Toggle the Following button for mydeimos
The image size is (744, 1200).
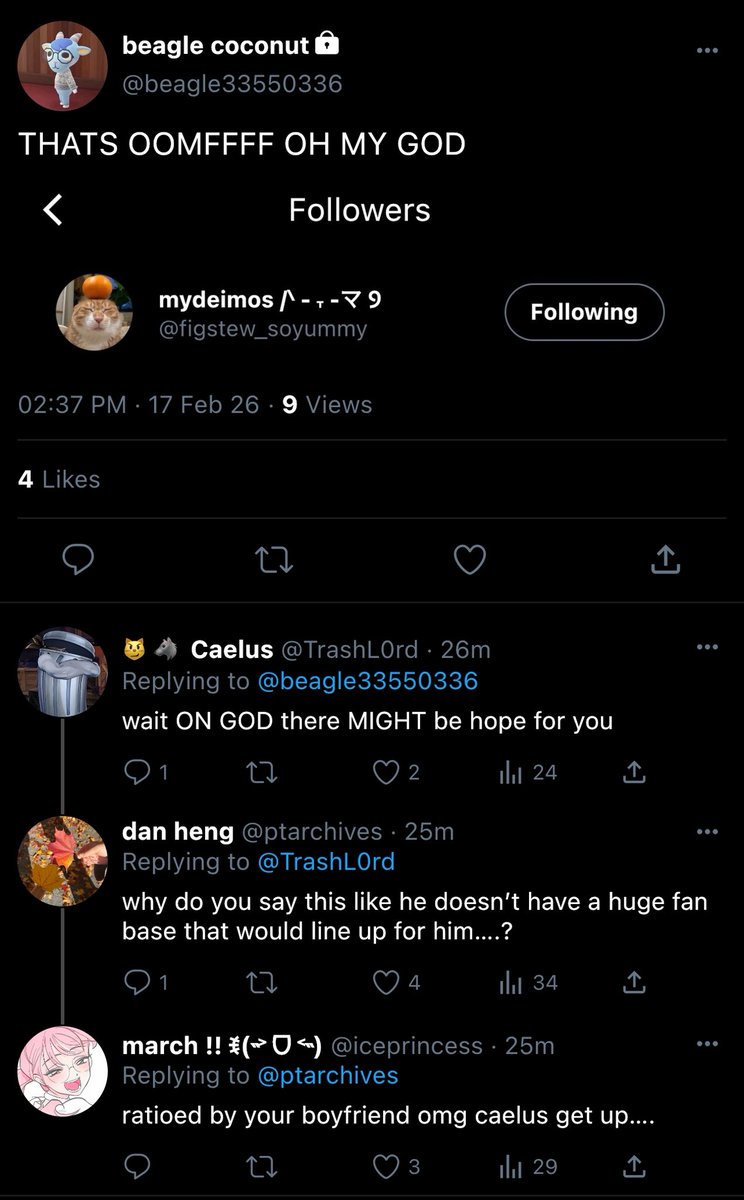tap(584, 312)
